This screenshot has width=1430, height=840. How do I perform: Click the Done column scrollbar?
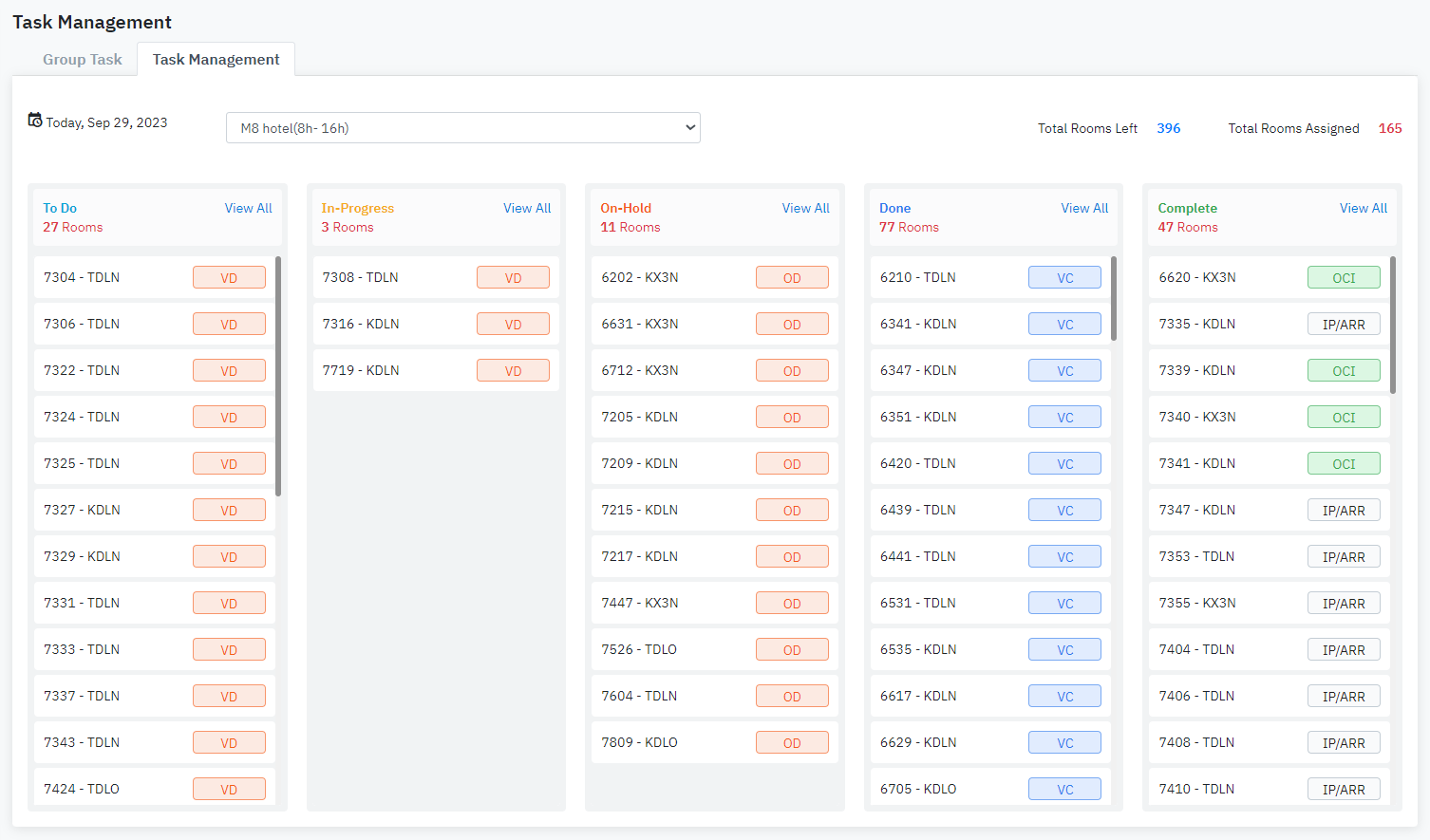point(1114,298)
